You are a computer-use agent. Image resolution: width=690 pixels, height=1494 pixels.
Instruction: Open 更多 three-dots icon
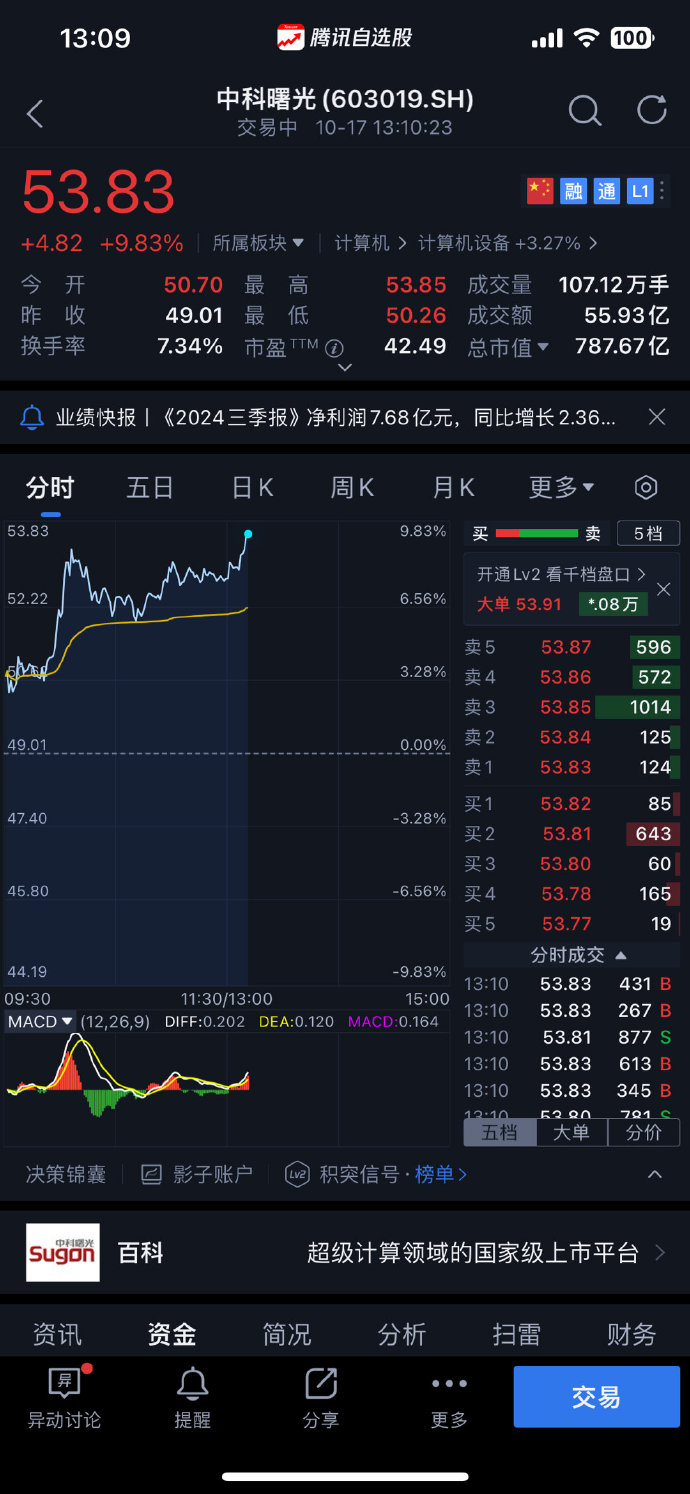[x=449, y=1384]
